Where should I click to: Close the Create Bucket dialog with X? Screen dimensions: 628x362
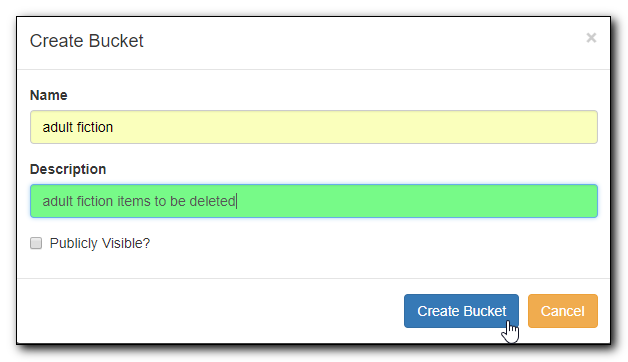(591, 38)
